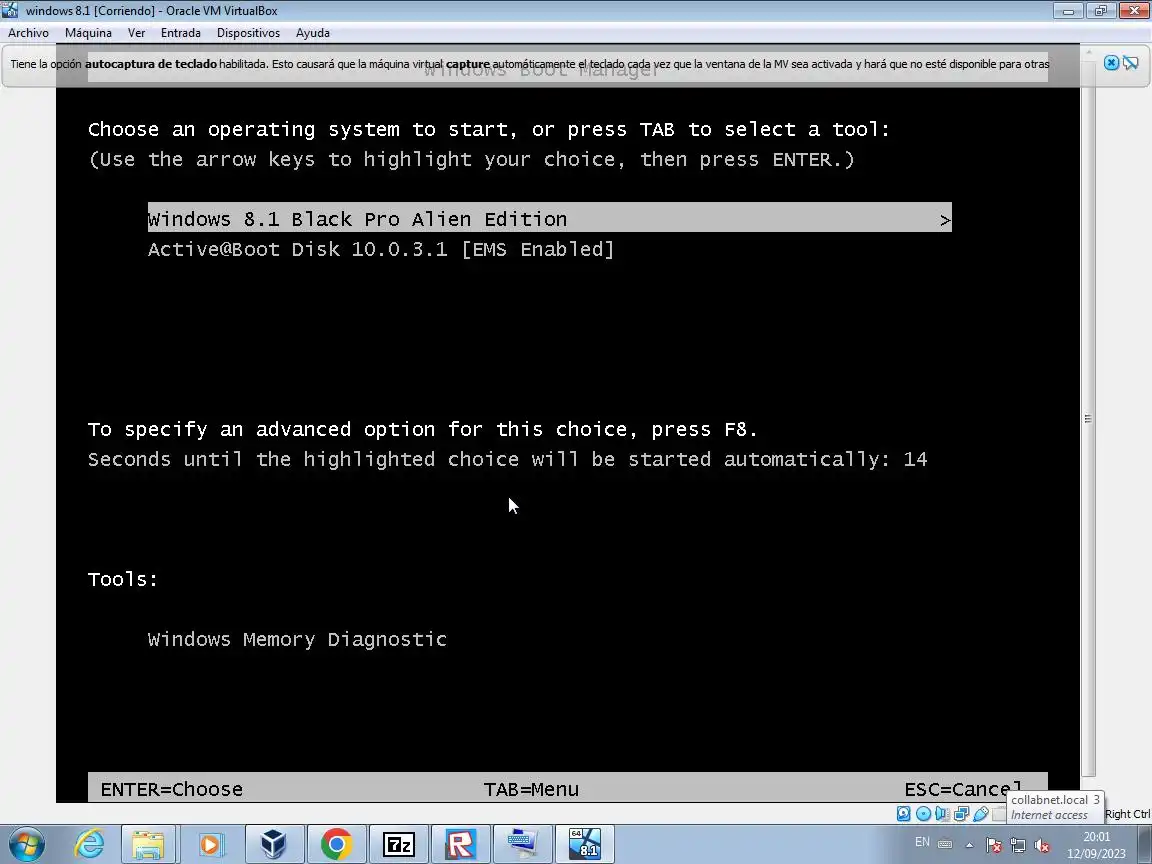This screenshot has height=864, width=1152.
Task: Click the network adapters indicator icon
Action: click(961, 813)
